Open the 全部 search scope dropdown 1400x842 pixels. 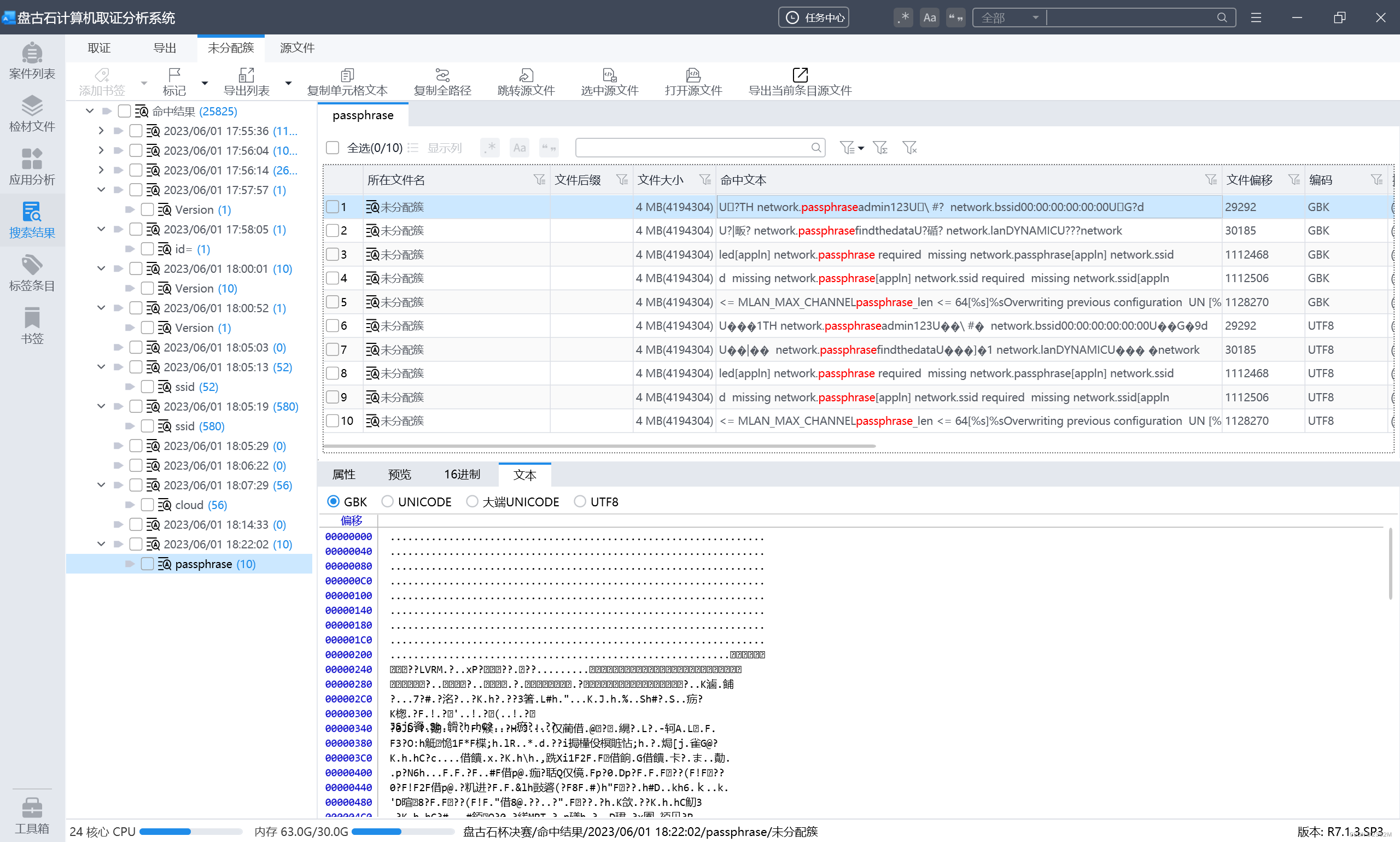point(1009,17)
